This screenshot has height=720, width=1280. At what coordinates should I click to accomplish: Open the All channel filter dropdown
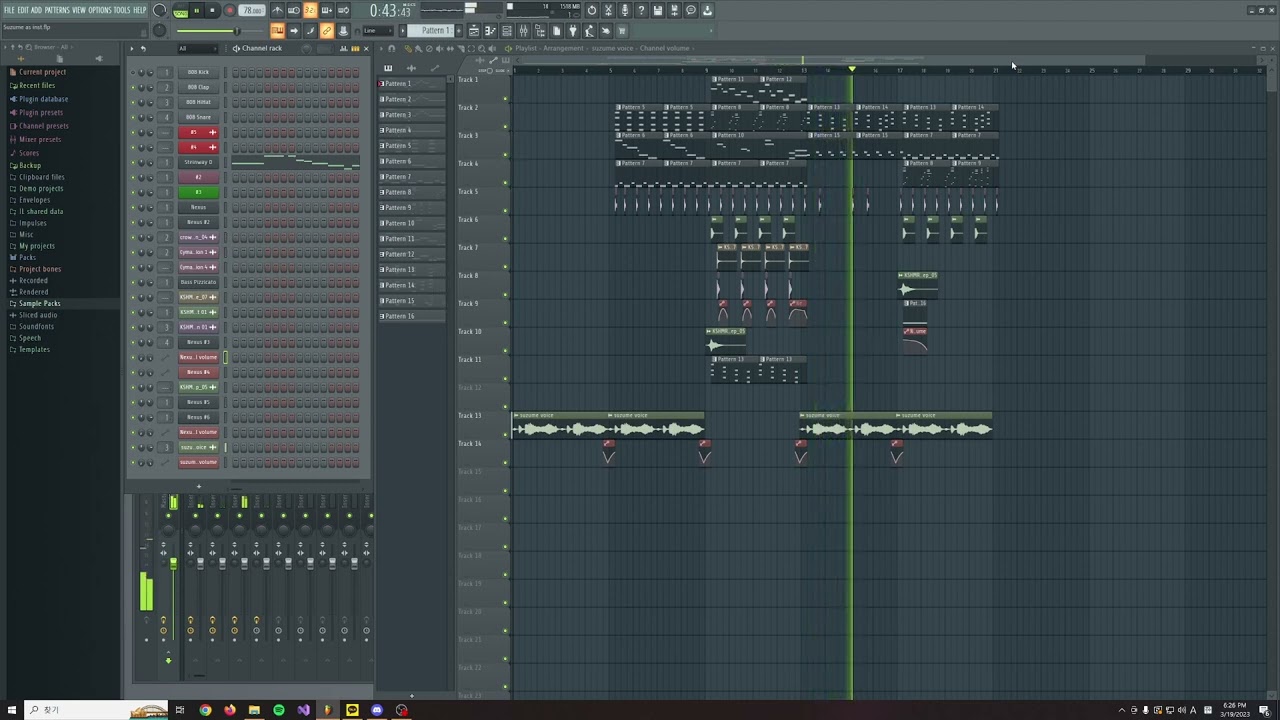pos(198,48)
